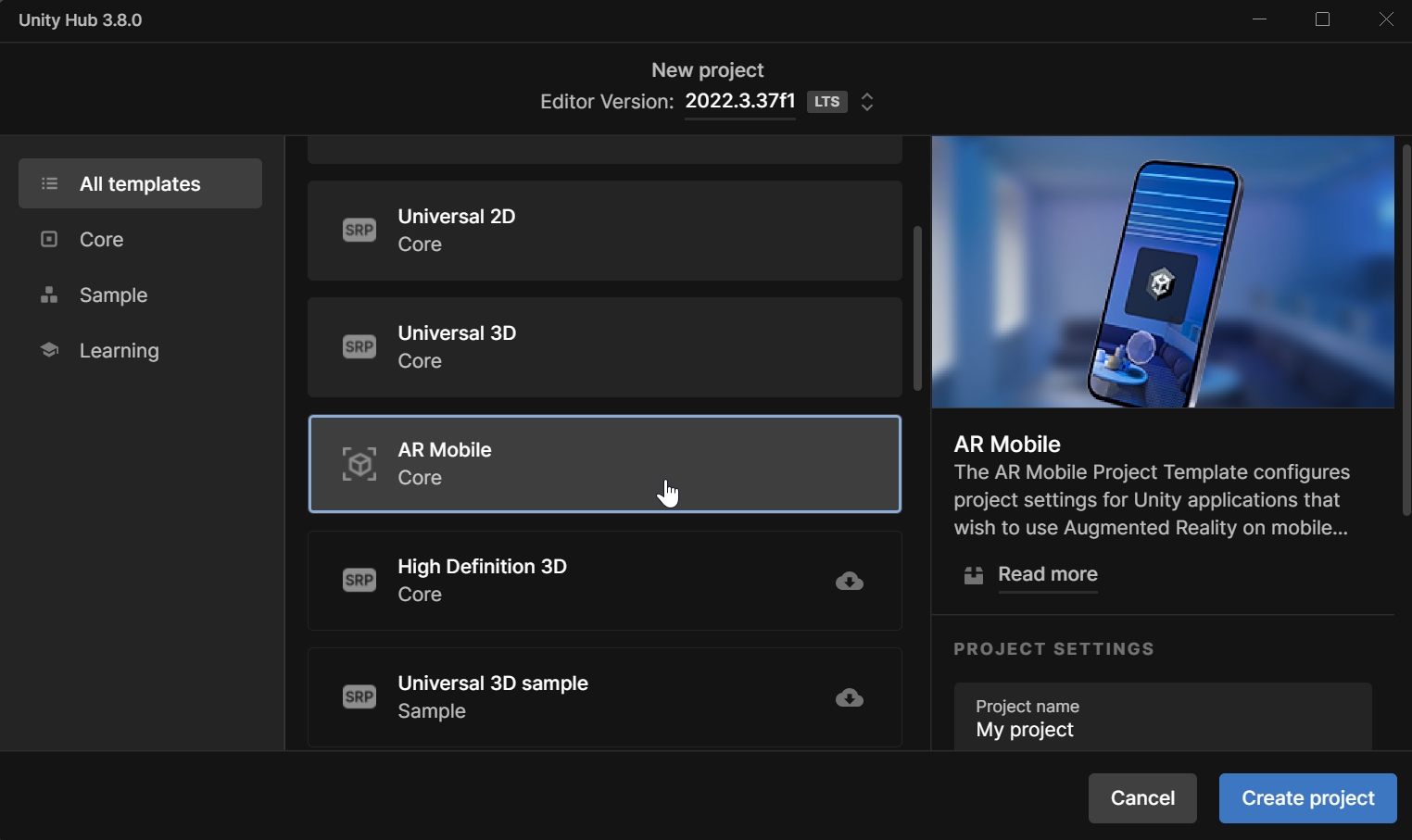This screenshot has width=1412, height=840.
Task: Open the Editor Version selector arrows
Action: [x=867, y=102]
